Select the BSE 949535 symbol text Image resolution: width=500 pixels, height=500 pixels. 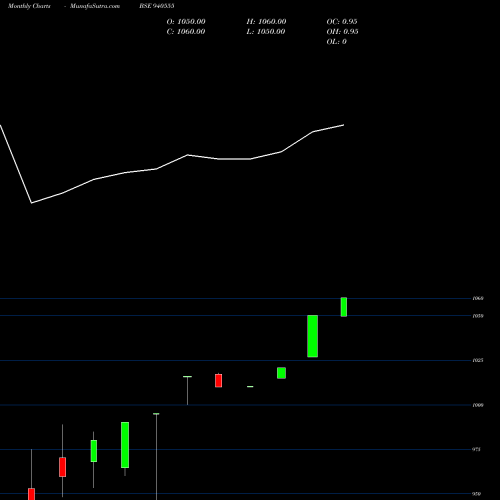[x=157, y=6]
